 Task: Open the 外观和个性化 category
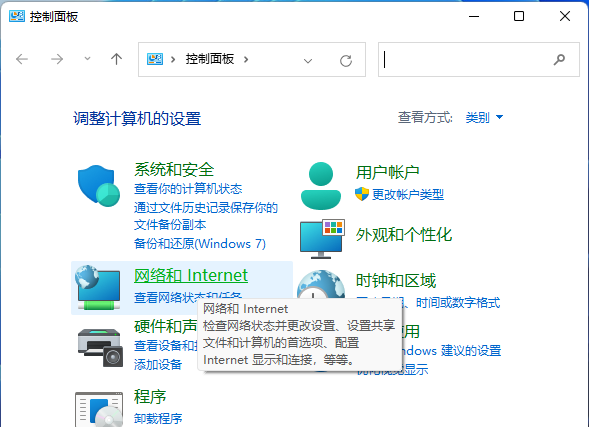404,235
